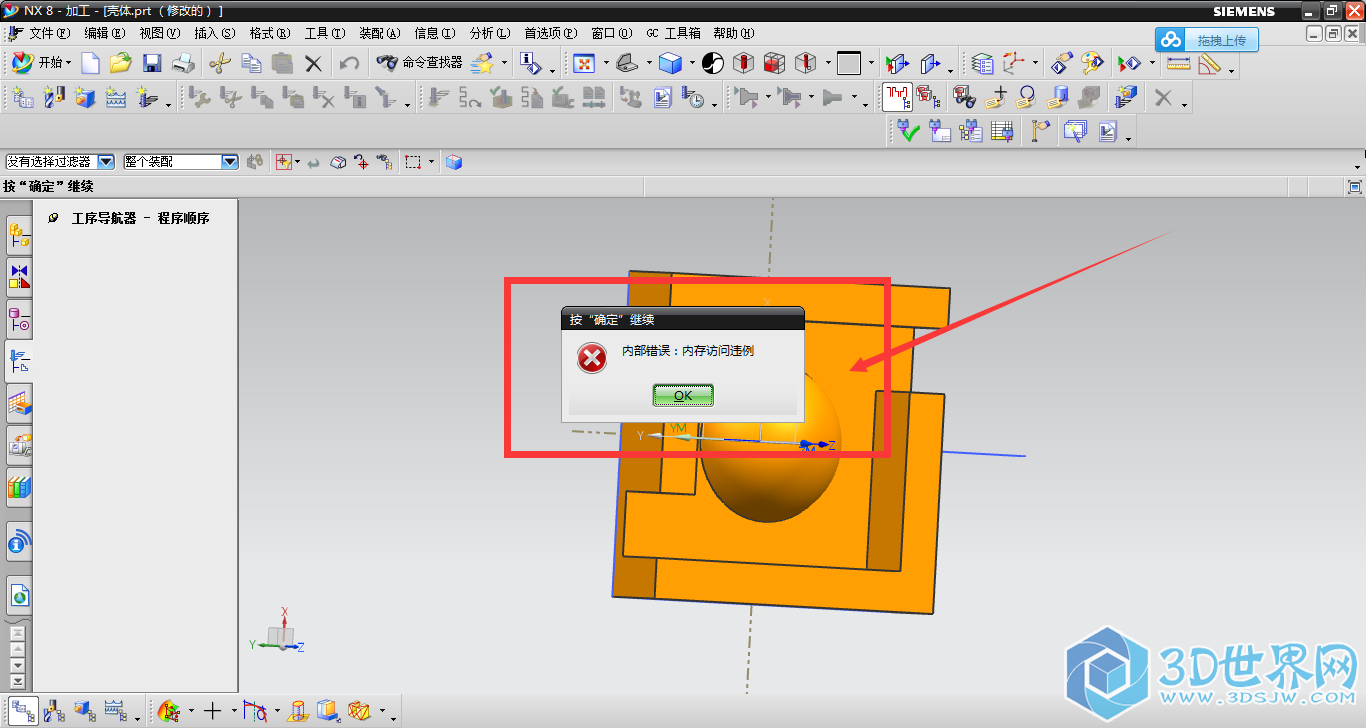Click the pin icon in navigator header
The width and height of the screenshot is (1366, 728).
click(53, 218)
